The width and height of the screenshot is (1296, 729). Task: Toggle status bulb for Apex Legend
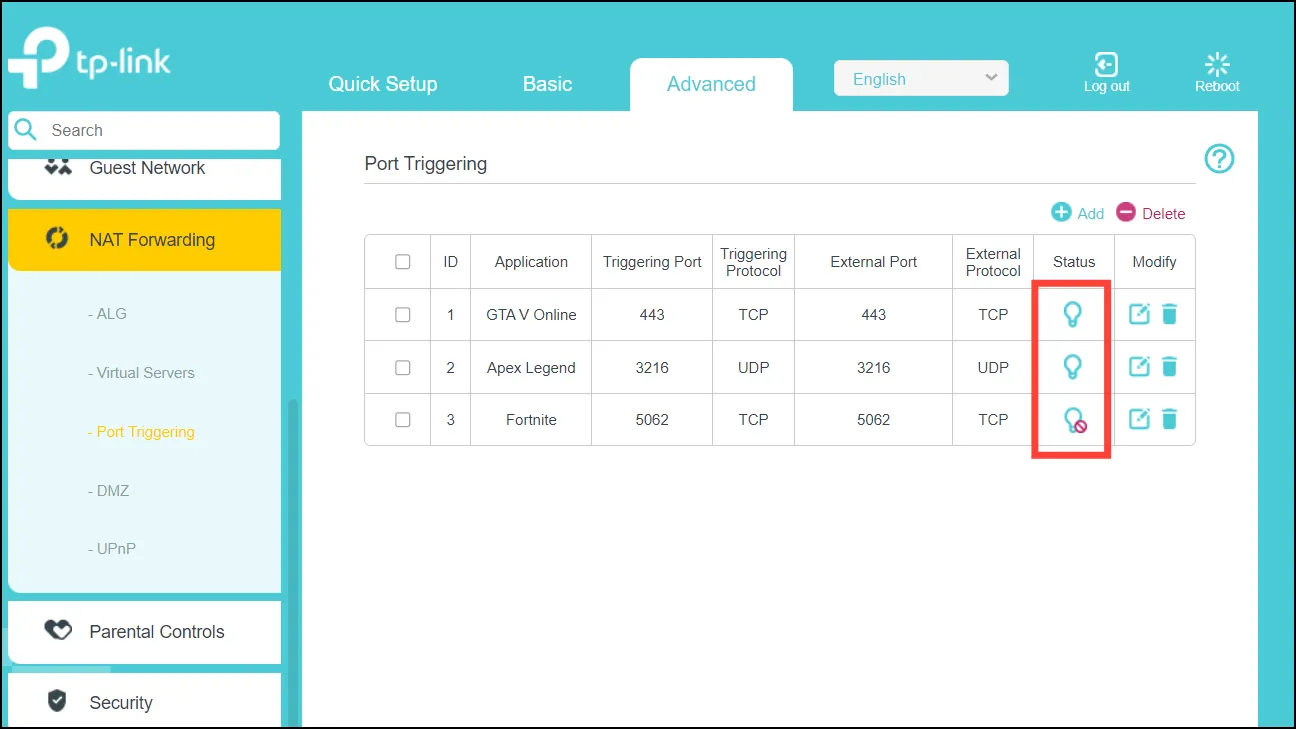click(1072, 367)
